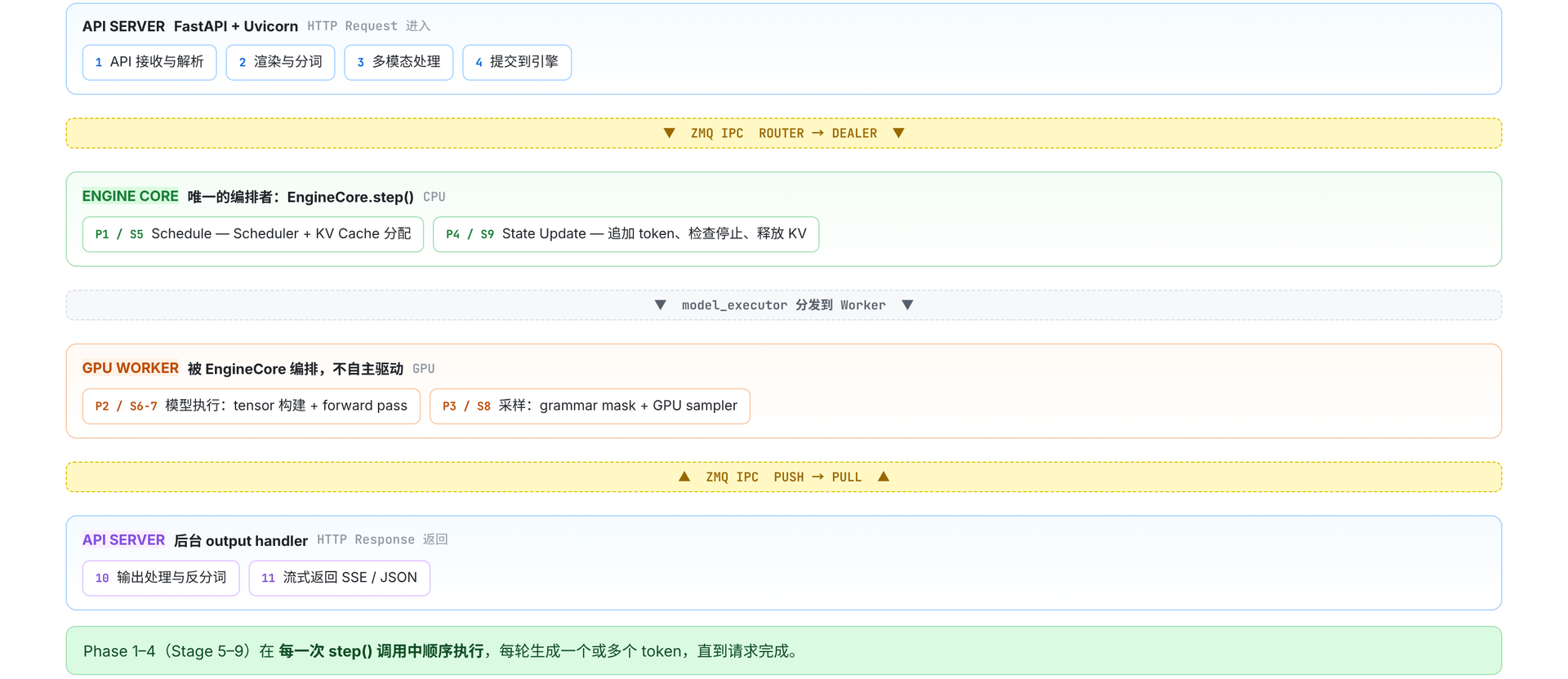Click the 'model_executor 分发到 Worker' bar
Image resolution: width=1568 pixels, height=679 pixels.
784,305
